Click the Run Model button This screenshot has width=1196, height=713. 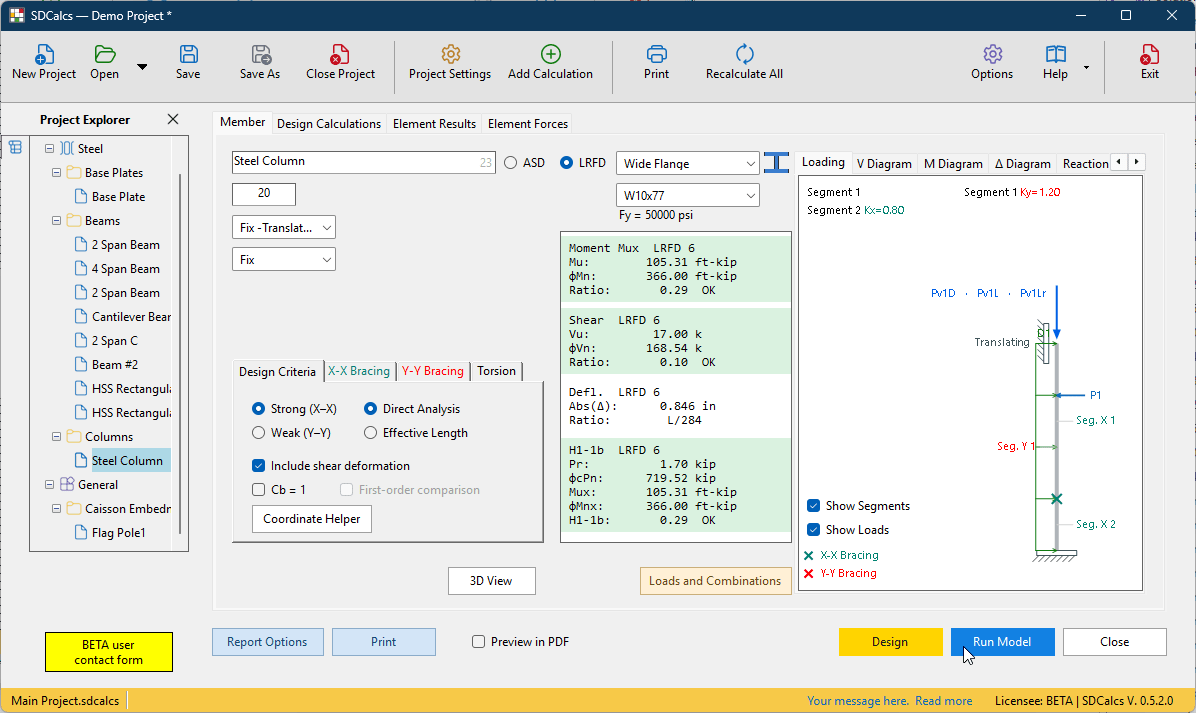pyautogui.click(x=1002, y=642)
